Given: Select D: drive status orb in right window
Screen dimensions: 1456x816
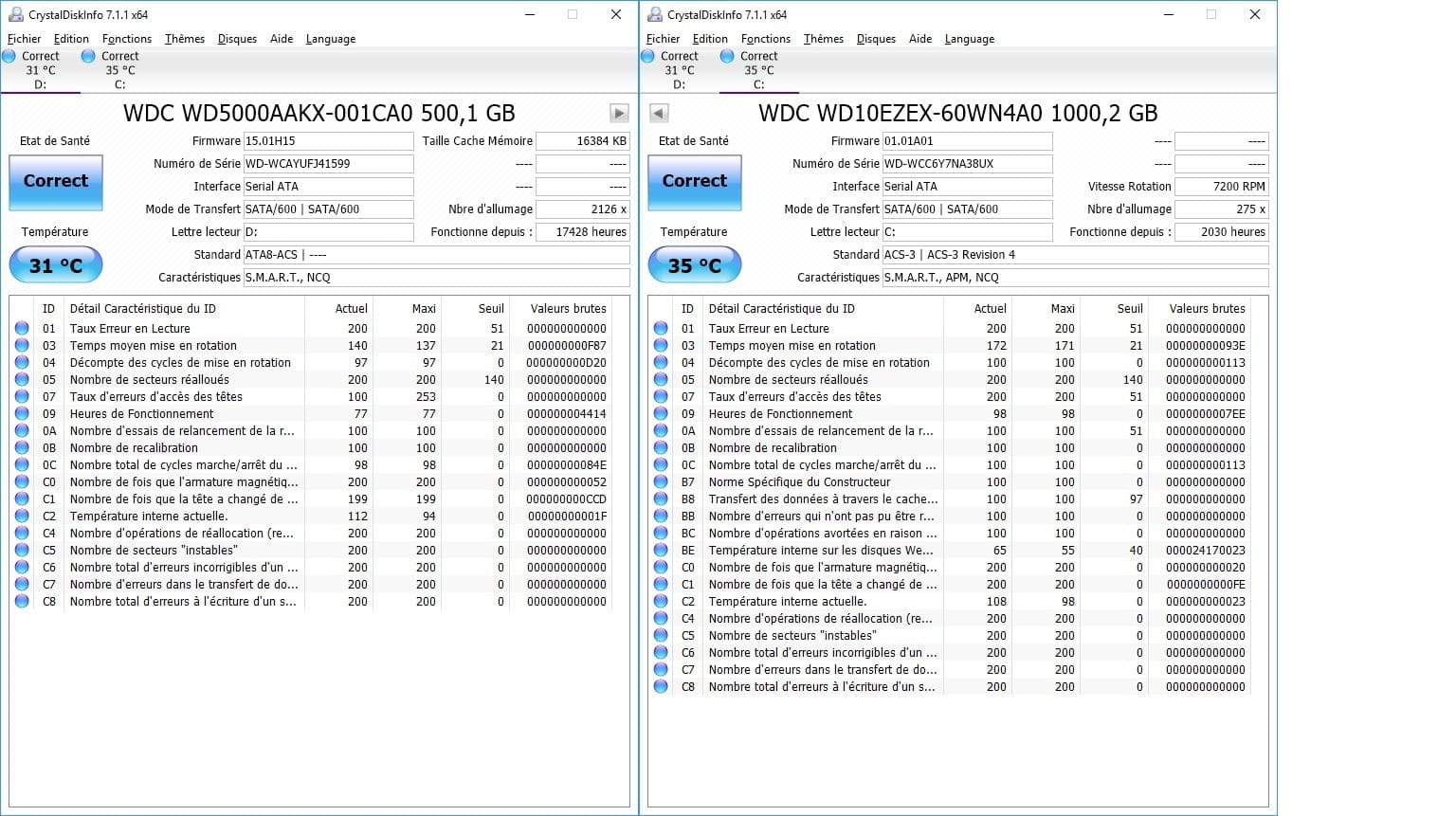Looking at the screenshot, I should (648, 56).
